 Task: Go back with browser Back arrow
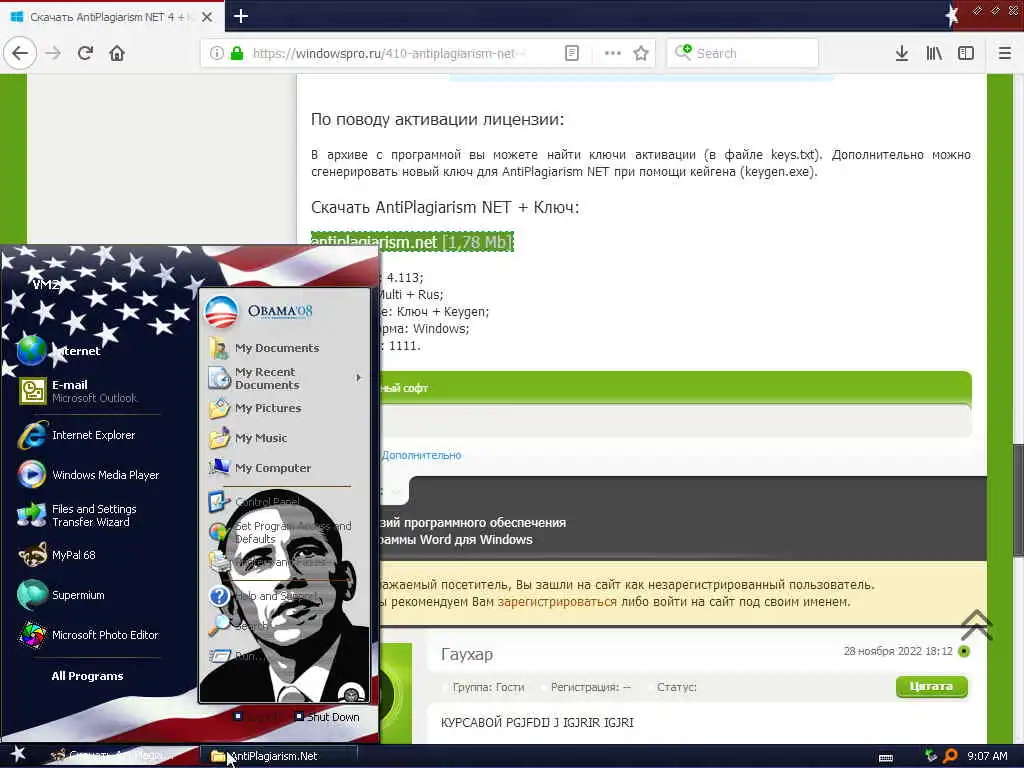click(x=20, y=53)
